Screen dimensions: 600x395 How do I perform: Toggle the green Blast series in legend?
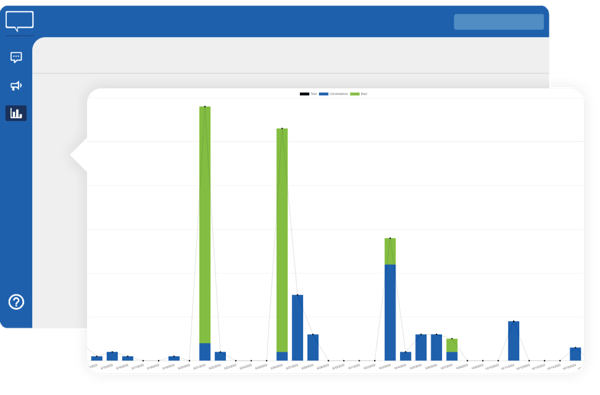tap(359, 94)
